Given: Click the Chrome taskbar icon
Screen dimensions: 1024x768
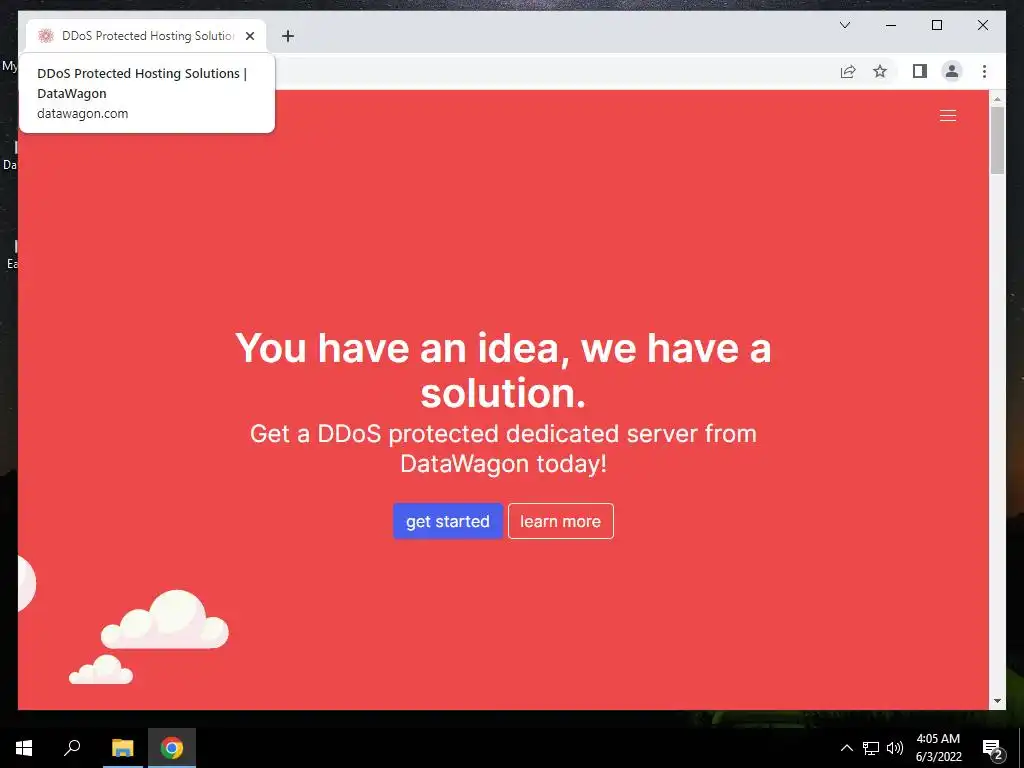Looking at the screenshot, I should 172,748.
